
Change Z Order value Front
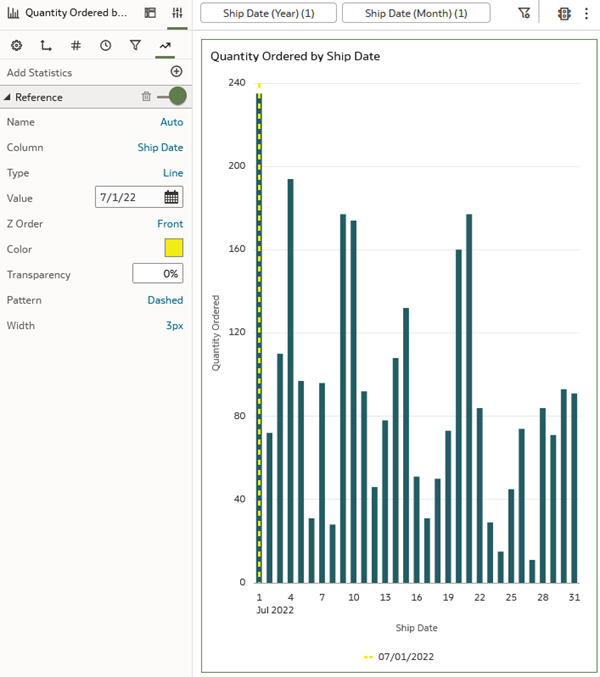170,224
